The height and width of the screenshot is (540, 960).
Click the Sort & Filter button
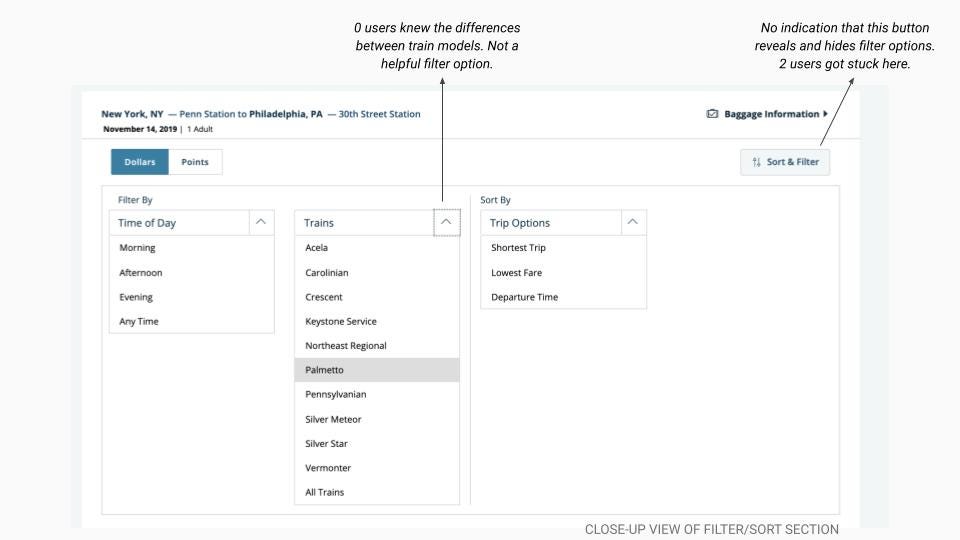[785, 162]
